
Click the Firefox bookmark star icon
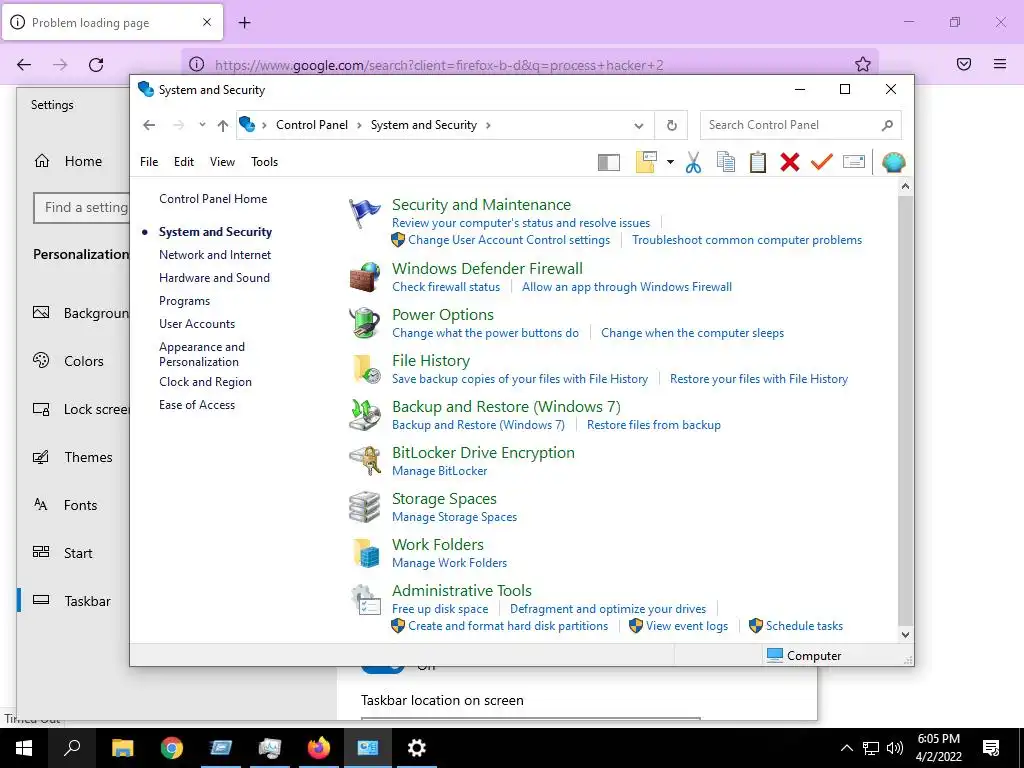pos(863,64)
